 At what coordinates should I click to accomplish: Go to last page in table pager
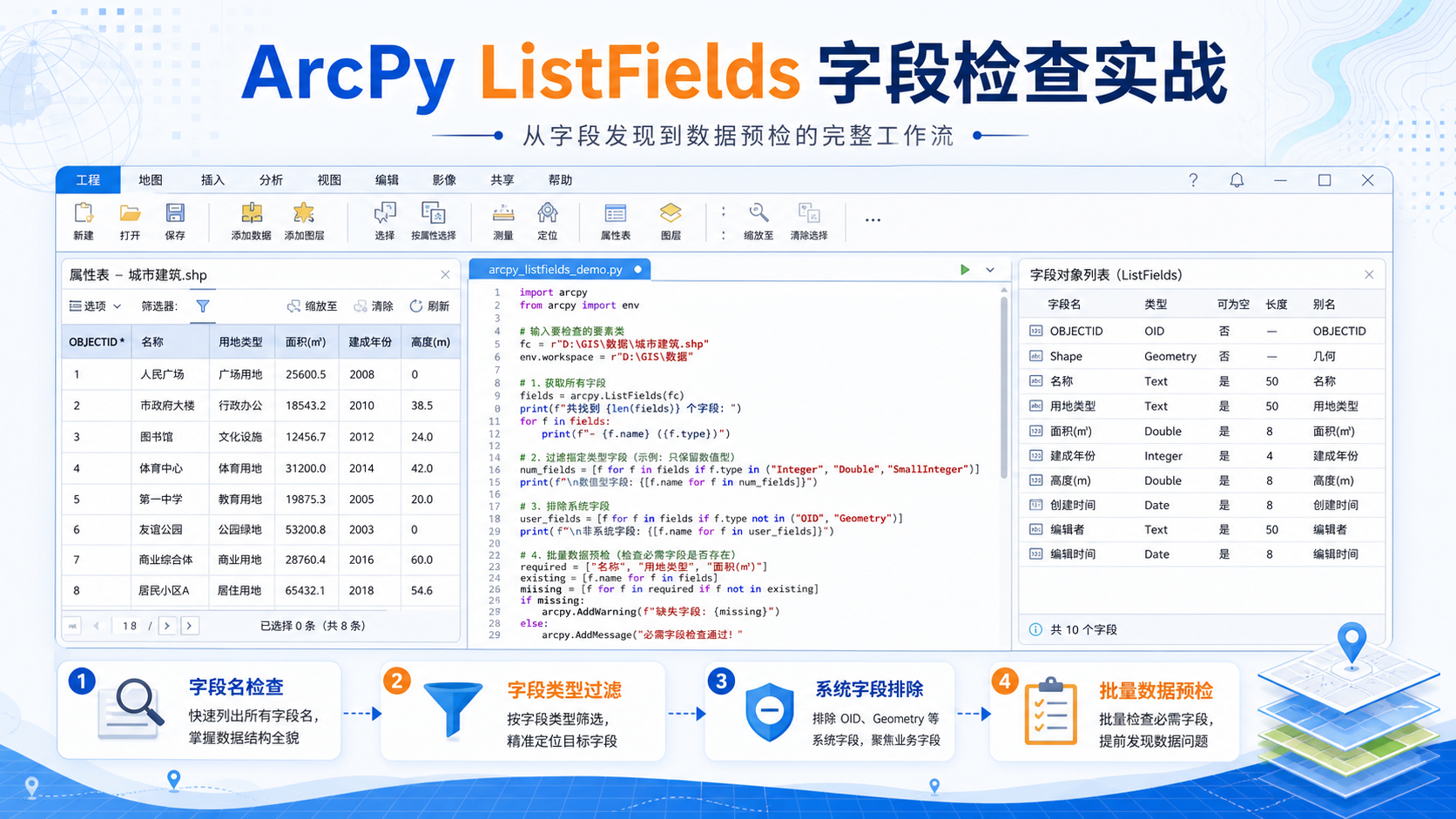click(x=189, y=626)
